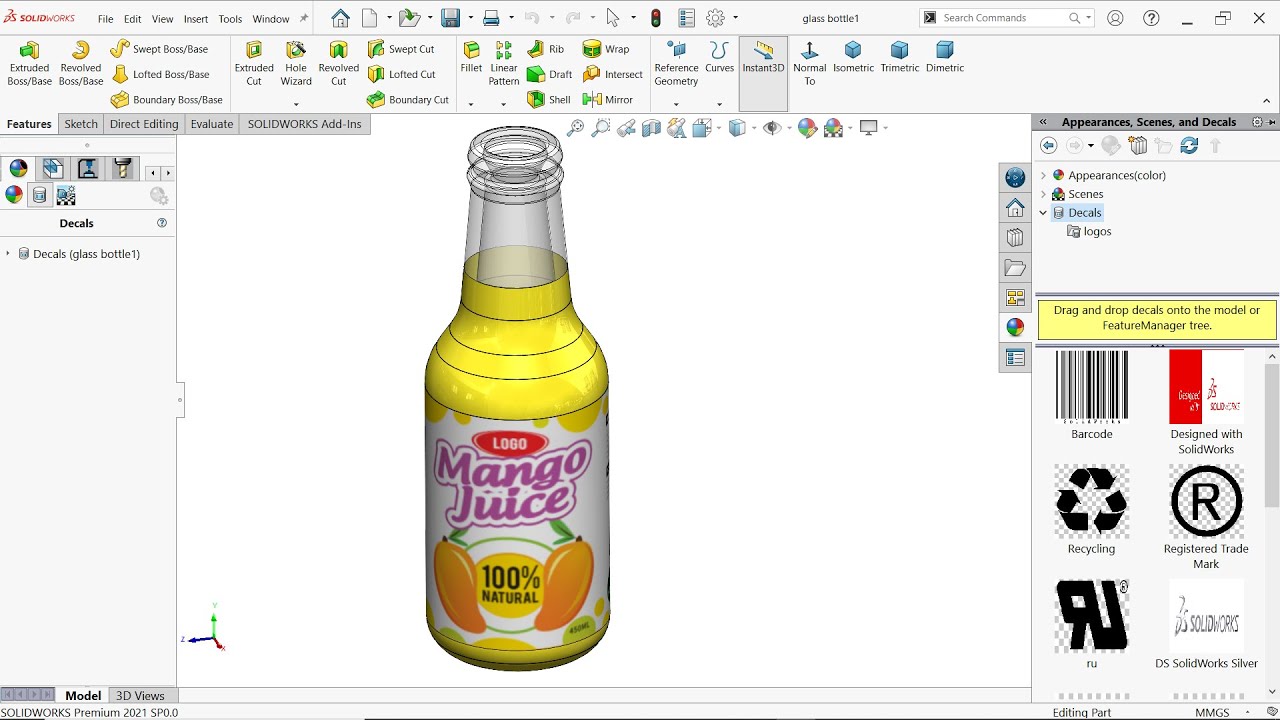Apply the Draft feature

[x=549, y=74]
